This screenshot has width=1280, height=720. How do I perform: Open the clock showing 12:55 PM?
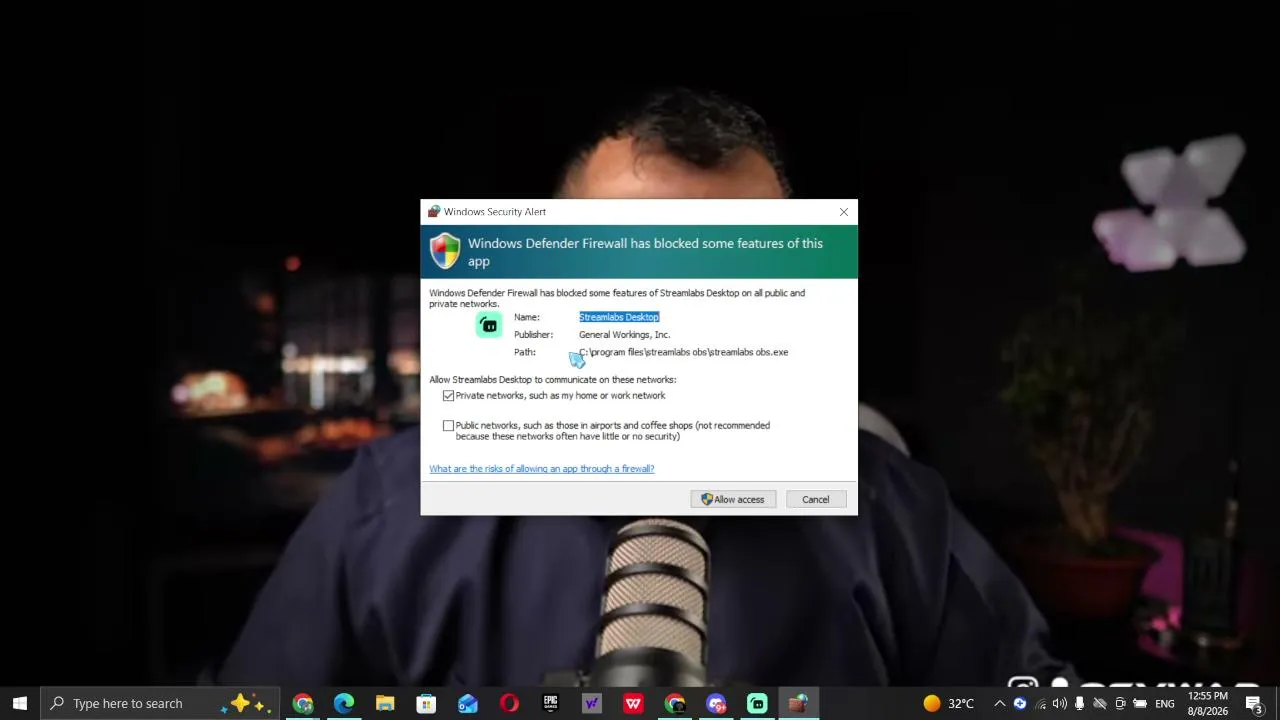click(x=1208, y=703)
